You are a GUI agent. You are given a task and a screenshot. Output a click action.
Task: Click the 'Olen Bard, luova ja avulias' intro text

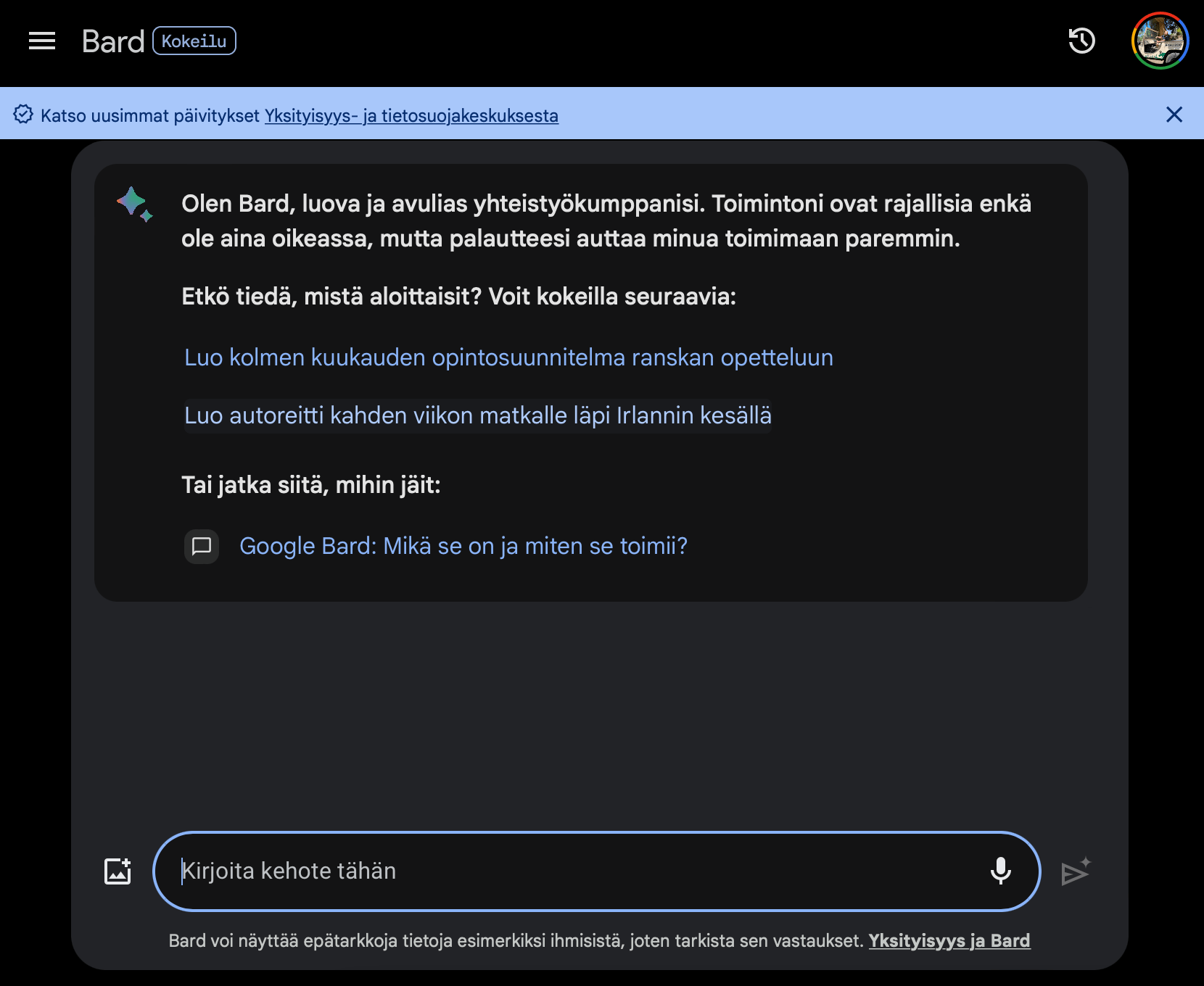[606, 221]
